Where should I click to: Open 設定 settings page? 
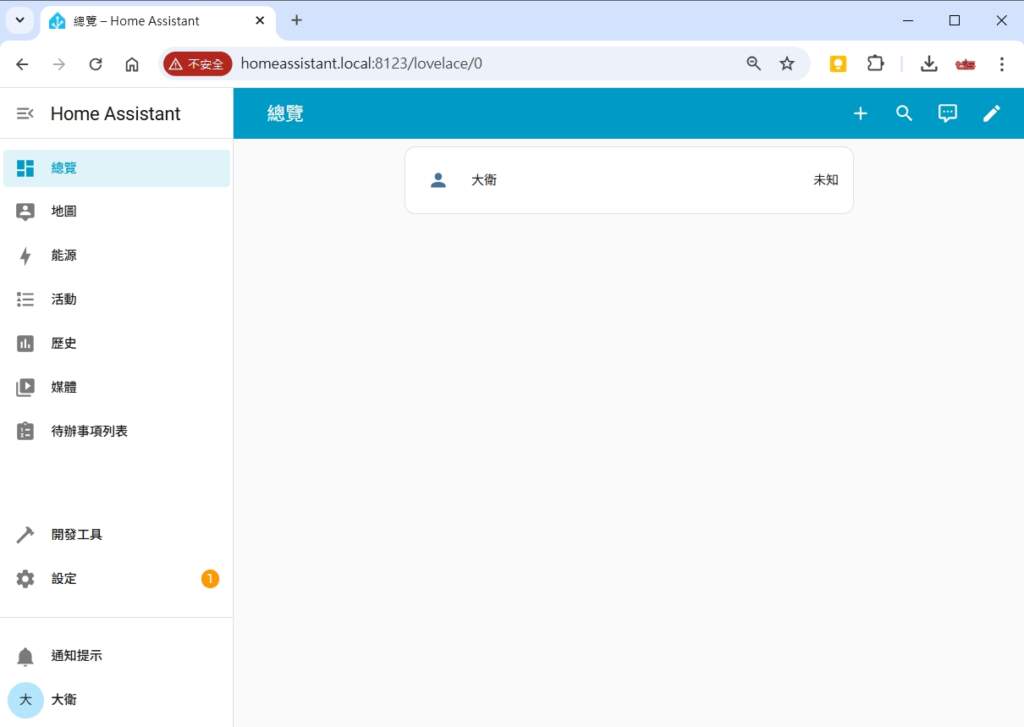pyautogui.click(x=64, y=579)
